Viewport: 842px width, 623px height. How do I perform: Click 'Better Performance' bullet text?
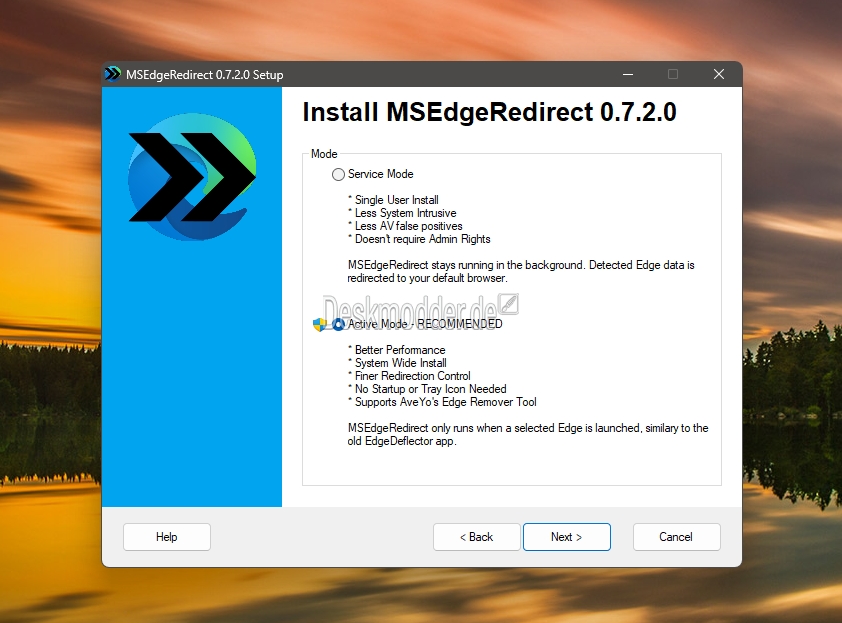[x=400, y=350]
